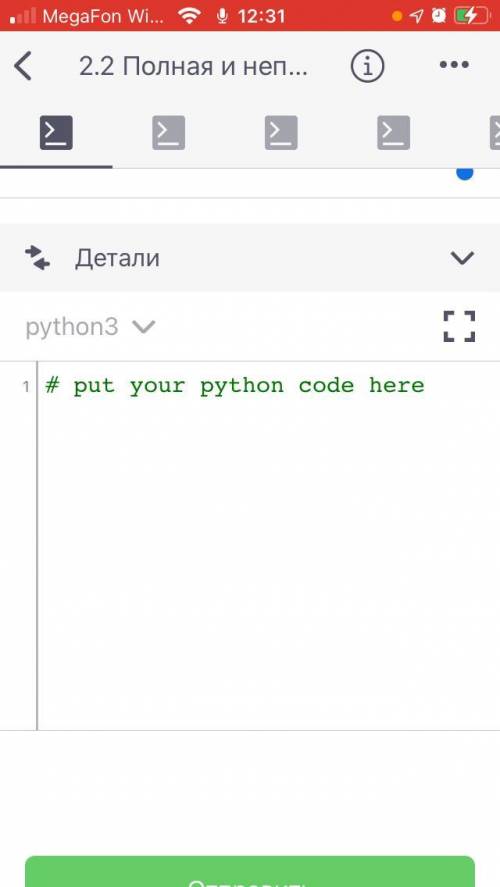The width and height of the screenshot is (500, 887).
Task: Tap the python3 dropdown arrow
Action: click(x=144, y=327)
